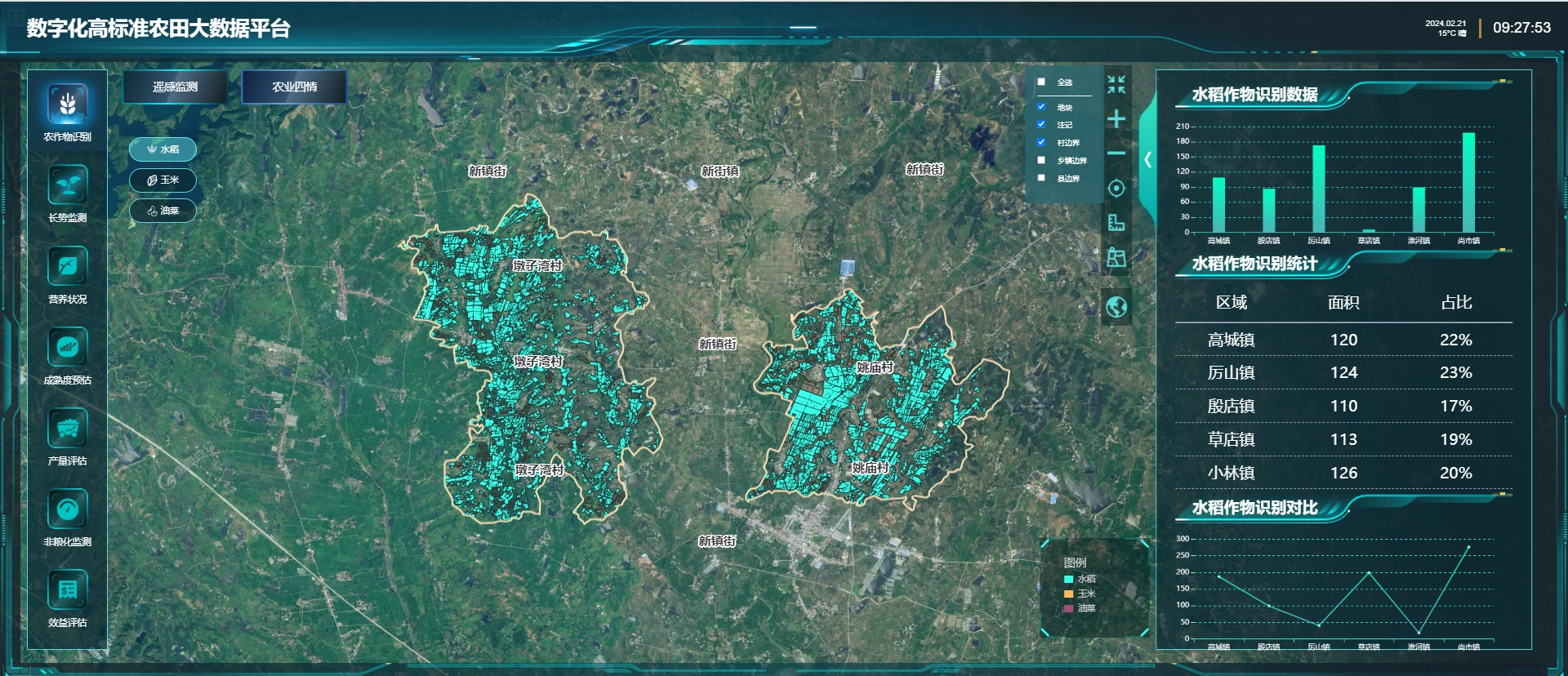Select the 水稻 crop filter
This screenshot has width=1568, height=676.
point(163,149)
